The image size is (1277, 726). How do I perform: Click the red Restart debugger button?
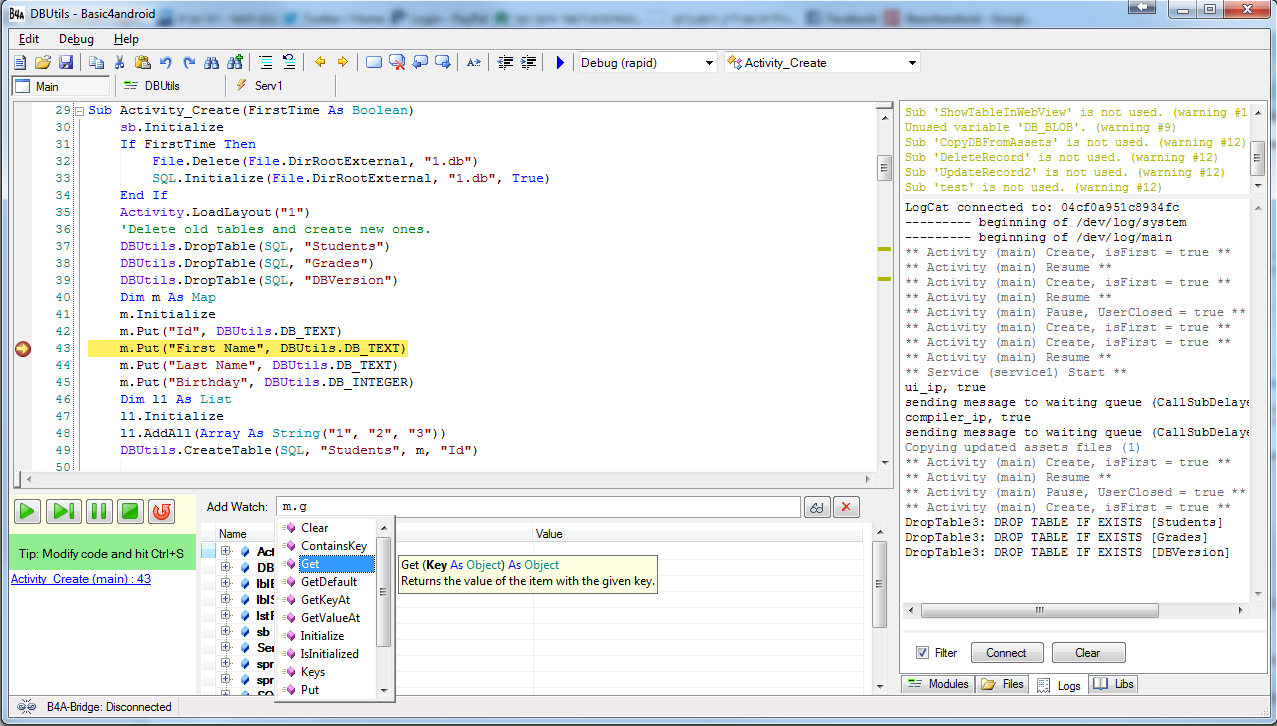point(161,511)
